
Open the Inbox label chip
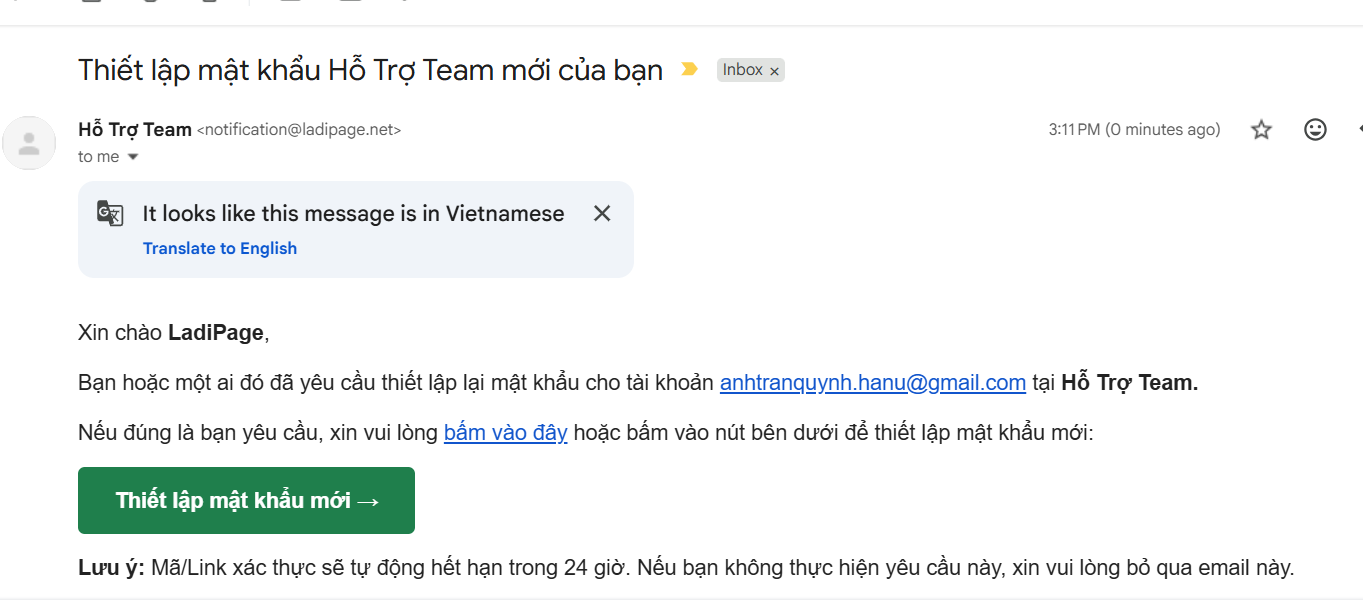coord(743,70)
